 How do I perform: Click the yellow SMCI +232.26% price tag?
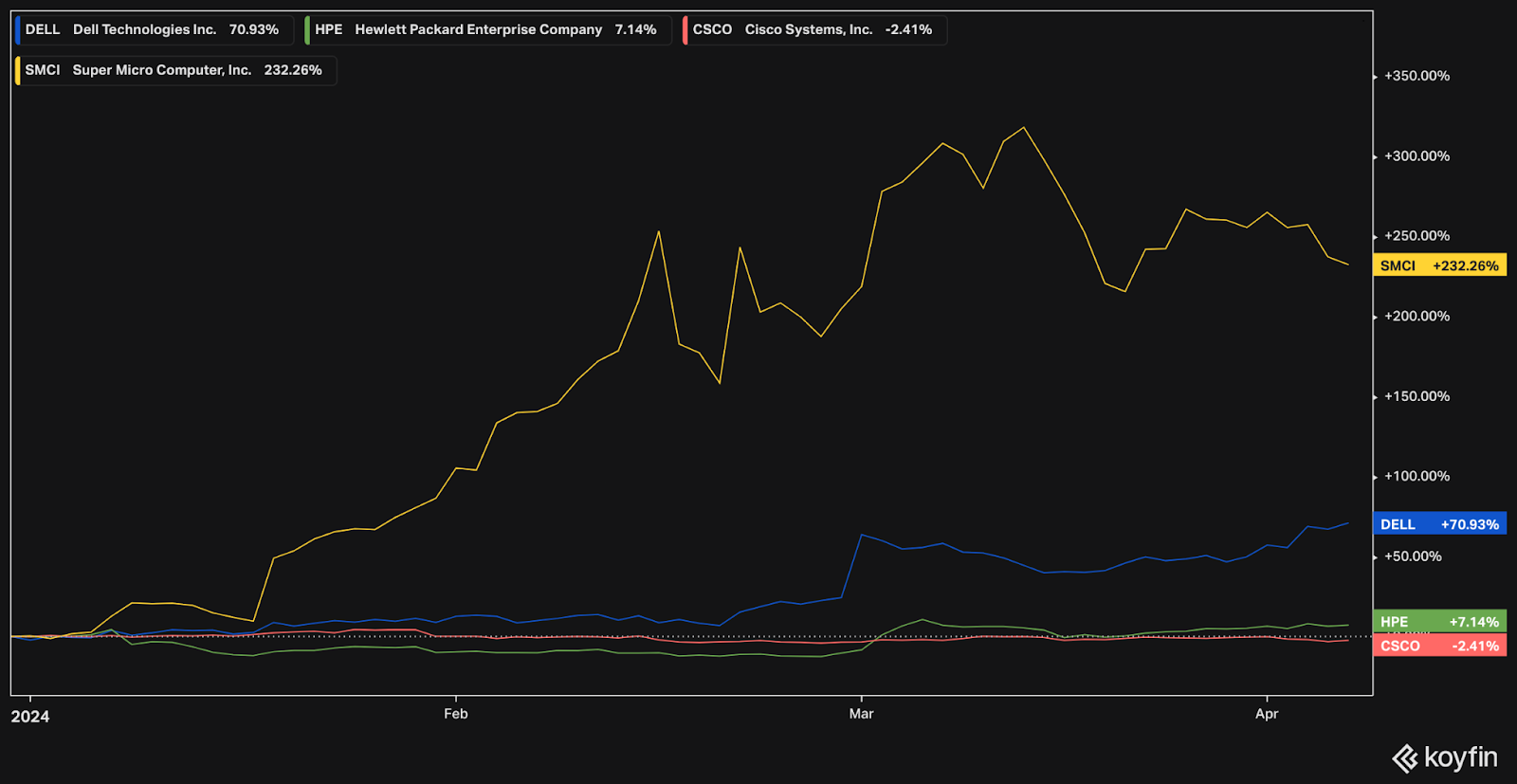click(x=1439, y=265)
